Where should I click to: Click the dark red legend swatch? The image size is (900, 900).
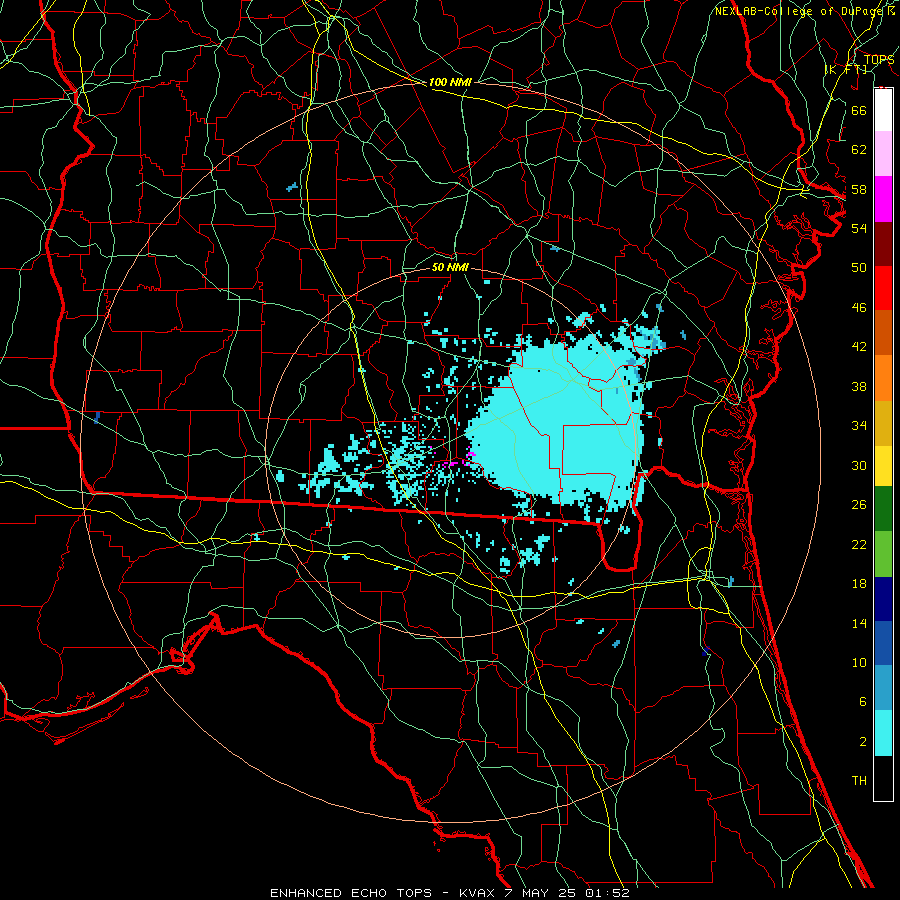tap(883, 243)
